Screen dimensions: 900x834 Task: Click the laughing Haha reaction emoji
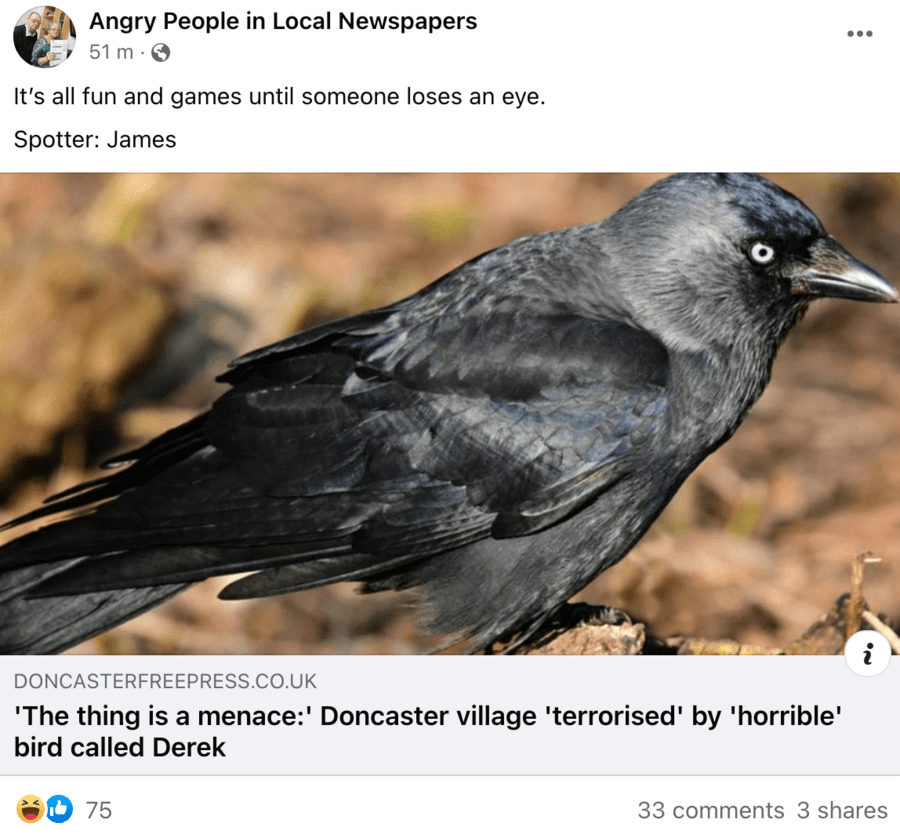30,809
